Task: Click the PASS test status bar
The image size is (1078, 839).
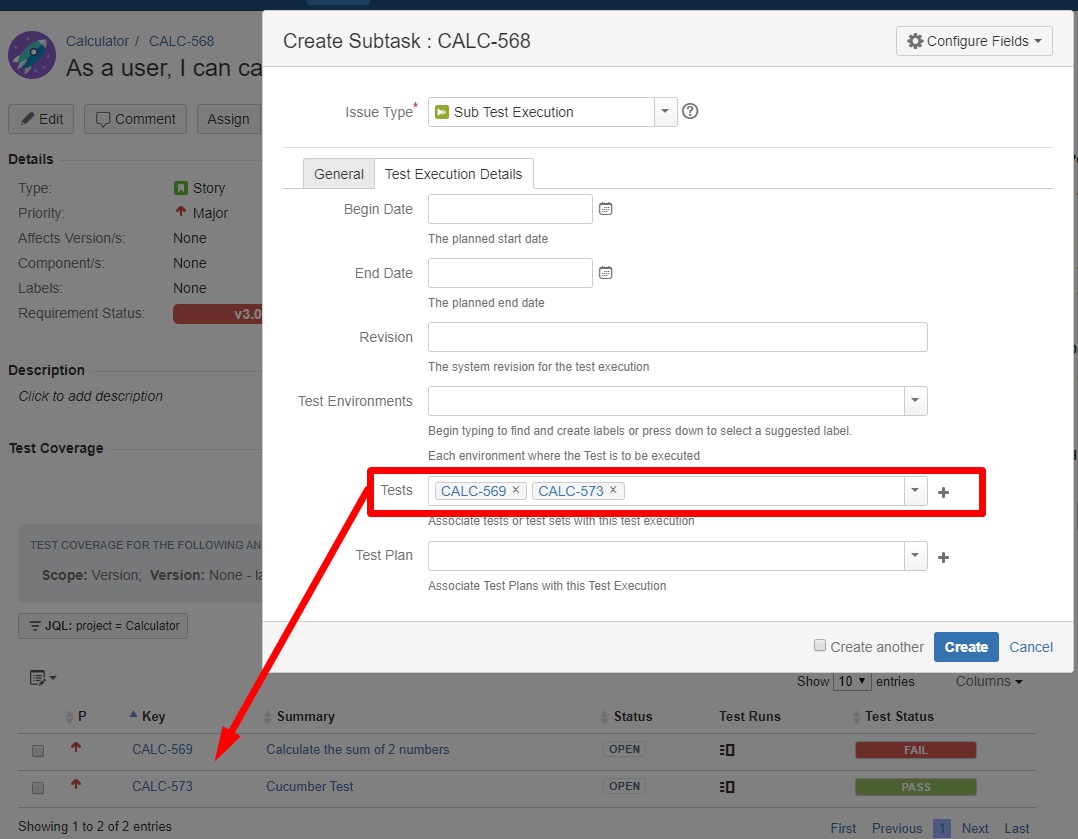Action: tap(916, 787)
